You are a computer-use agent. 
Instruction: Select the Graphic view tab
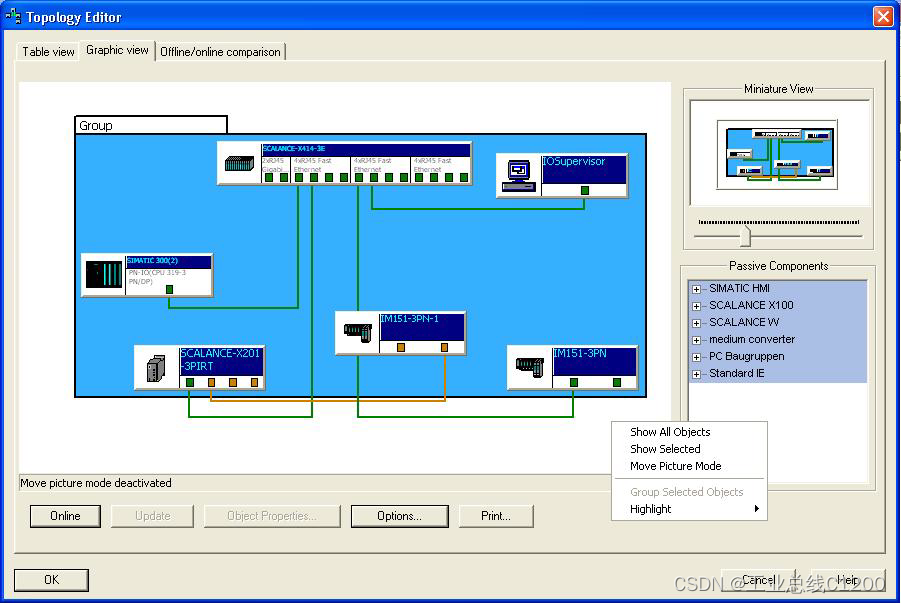coord(117,50)
